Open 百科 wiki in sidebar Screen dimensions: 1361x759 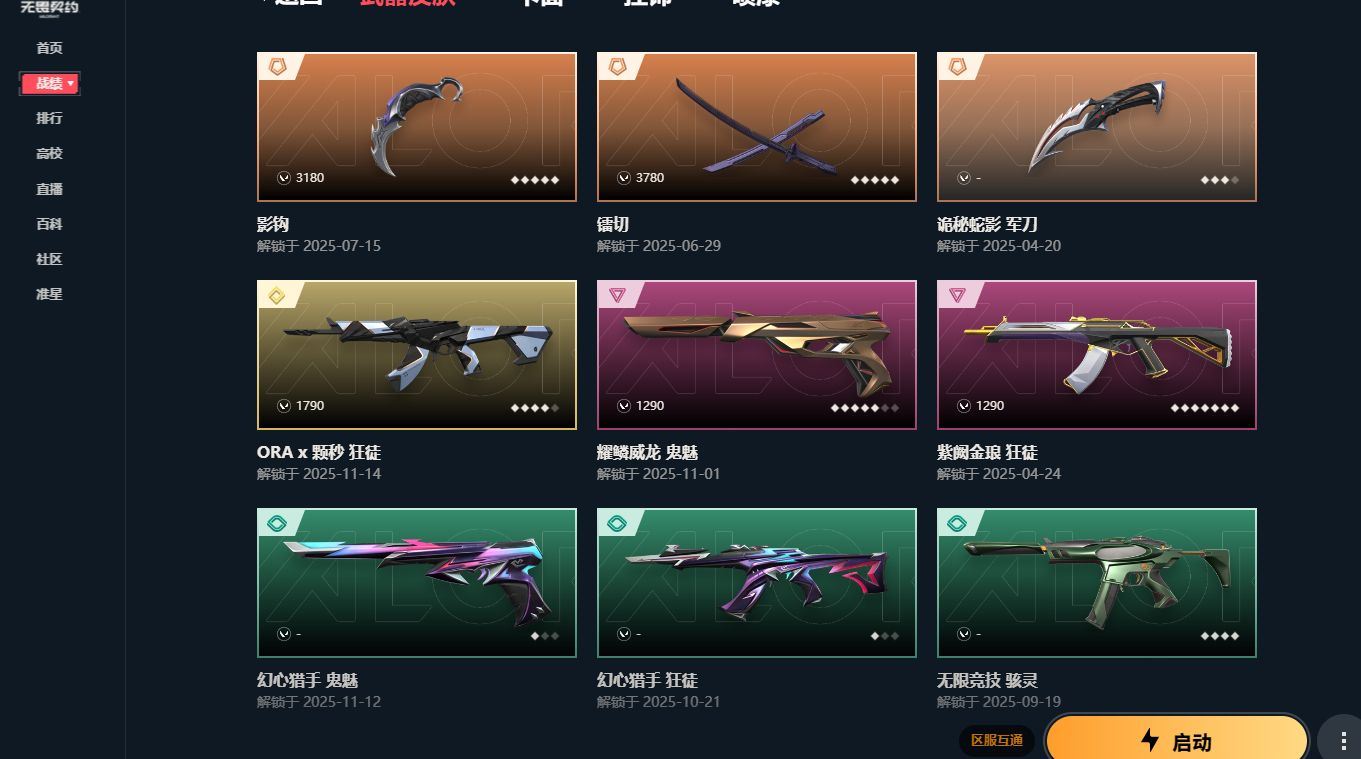(x=49, y=224)
